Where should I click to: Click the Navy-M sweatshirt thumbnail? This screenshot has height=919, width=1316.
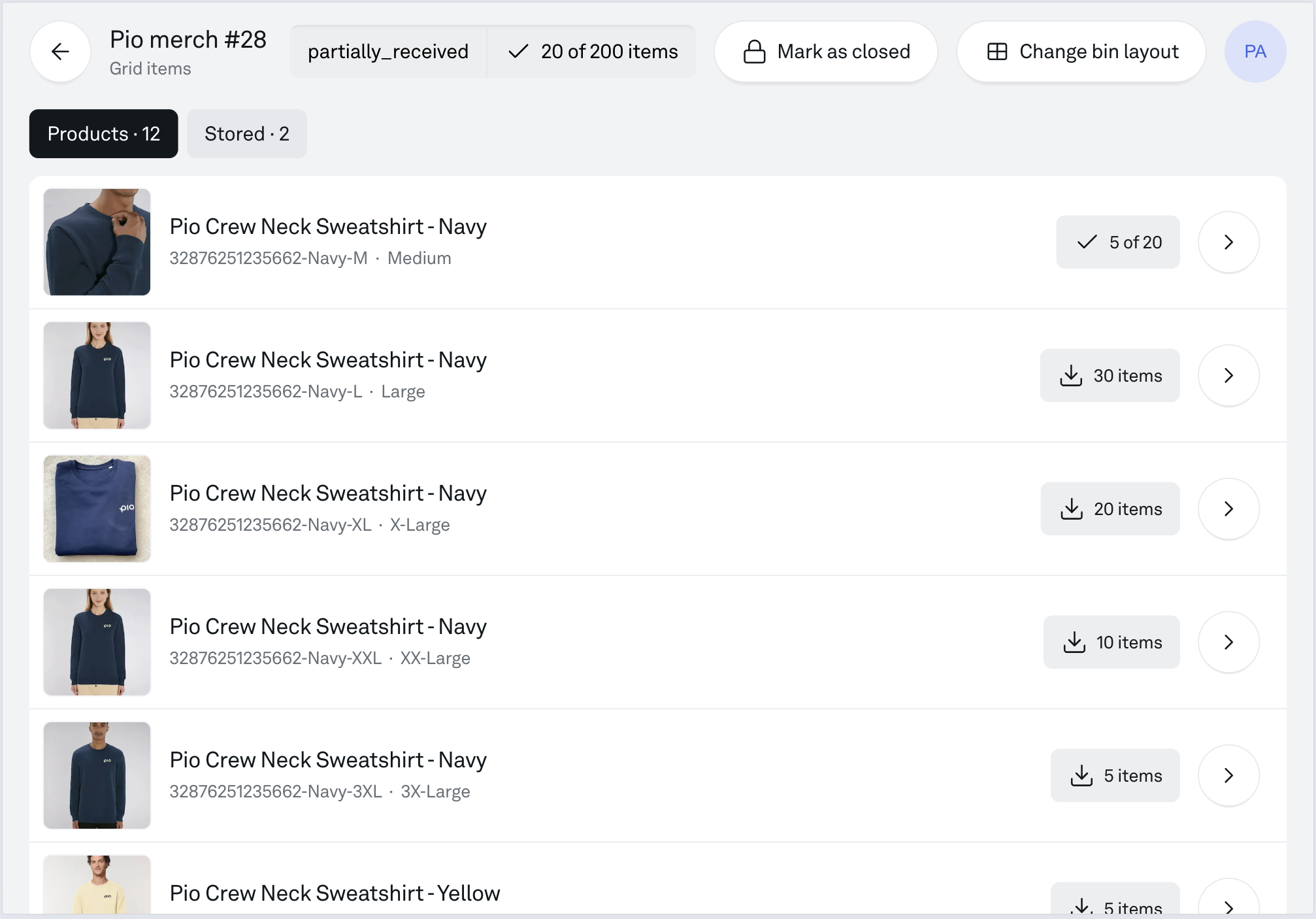pyautogui.click(x=97, y=242)
